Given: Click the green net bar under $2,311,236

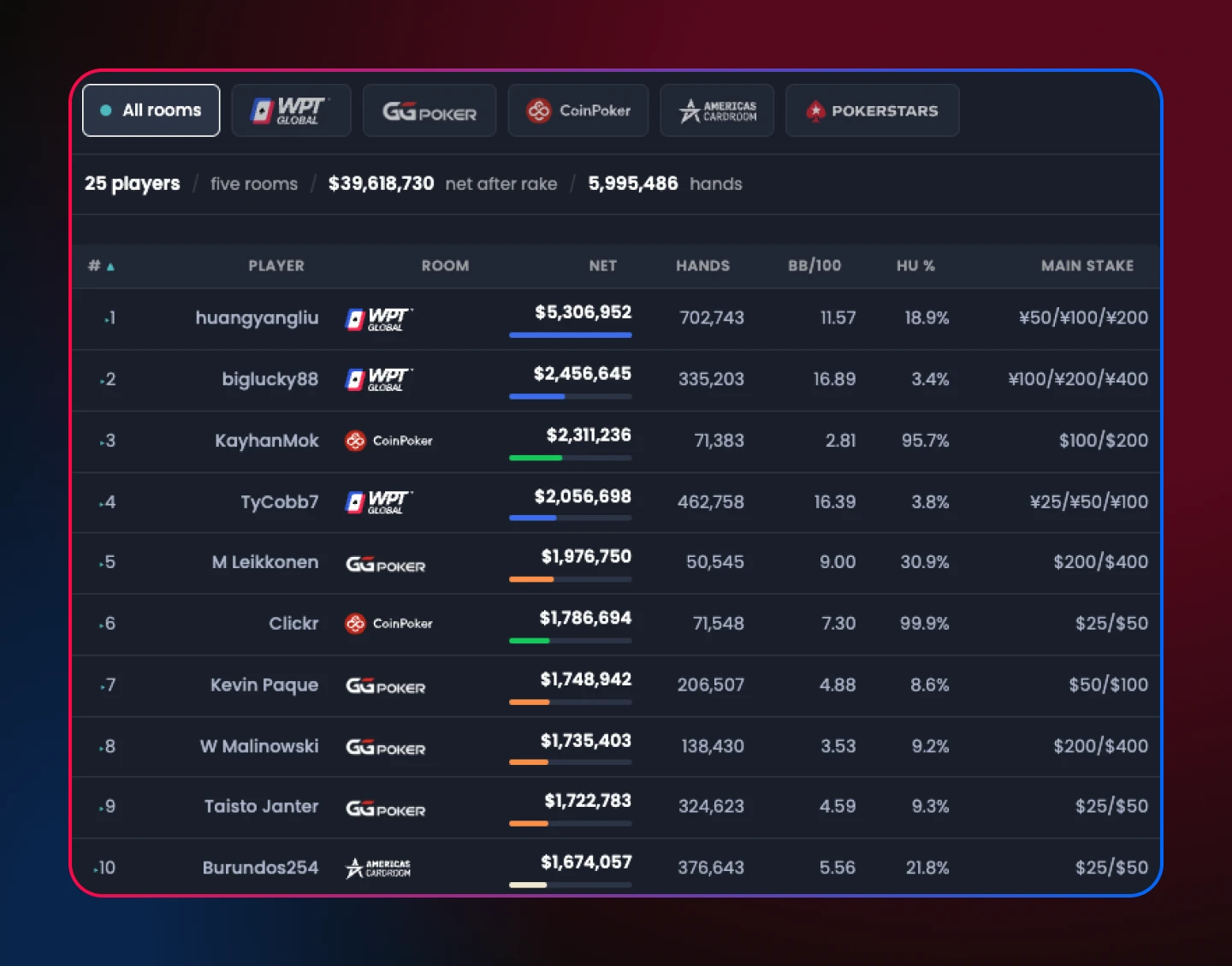Looking at the screenshot, I should pyautogui.click(x=536, y=458).
